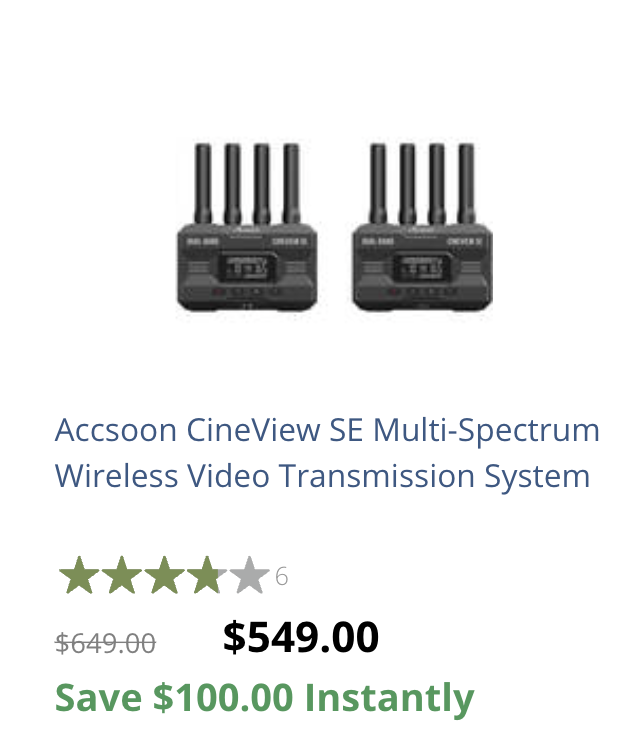Click the display screen on the left unit
Screen dimensions: 632x738
point(247,267)
